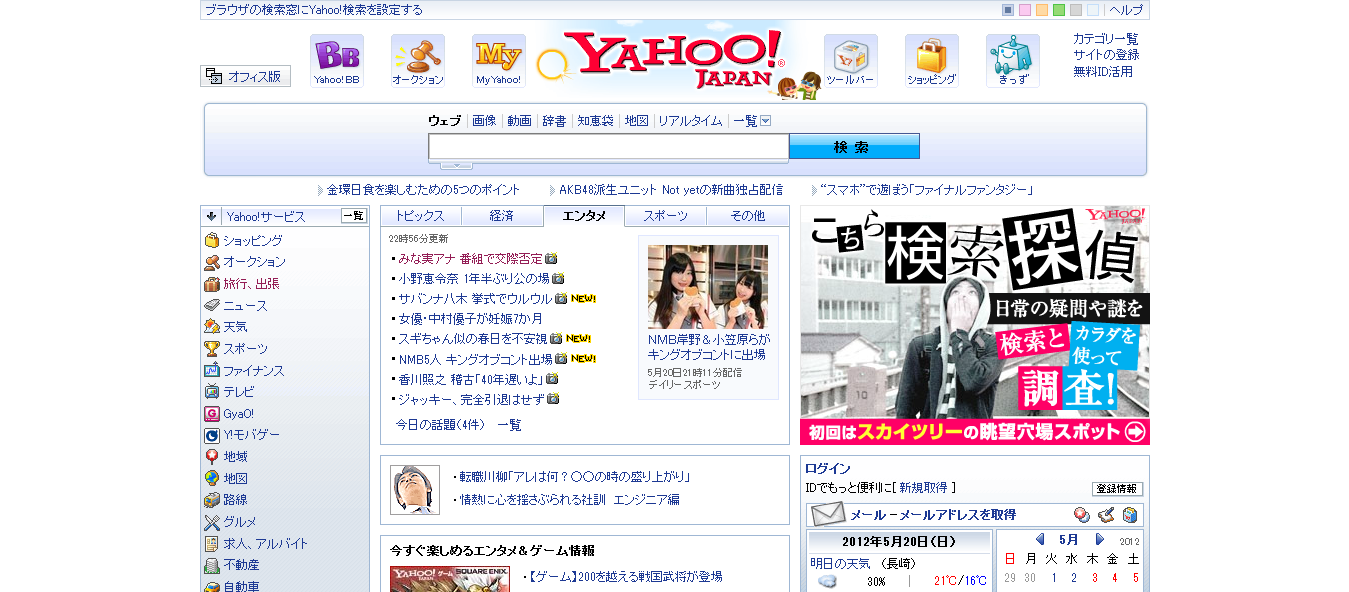This screenshot has height=592, width=1349.
Task: Open the オークション gavel icon in header
Action: pos(418,61)
